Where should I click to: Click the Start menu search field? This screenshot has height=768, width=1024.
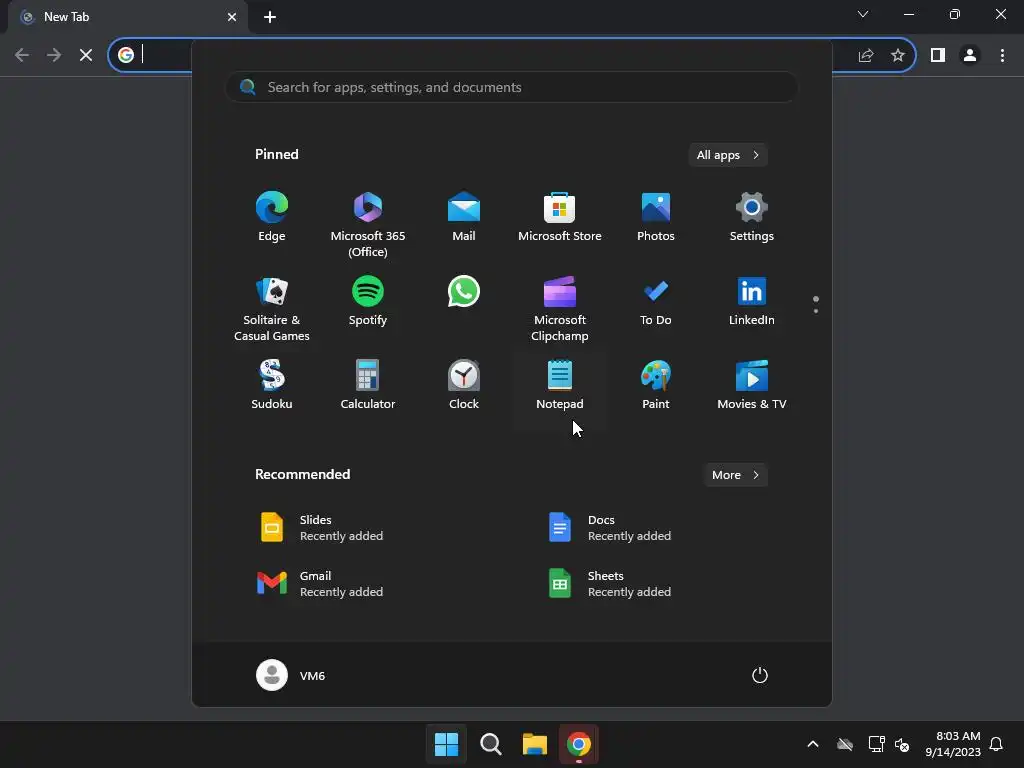pyautogui.click(x=512, y=88)
